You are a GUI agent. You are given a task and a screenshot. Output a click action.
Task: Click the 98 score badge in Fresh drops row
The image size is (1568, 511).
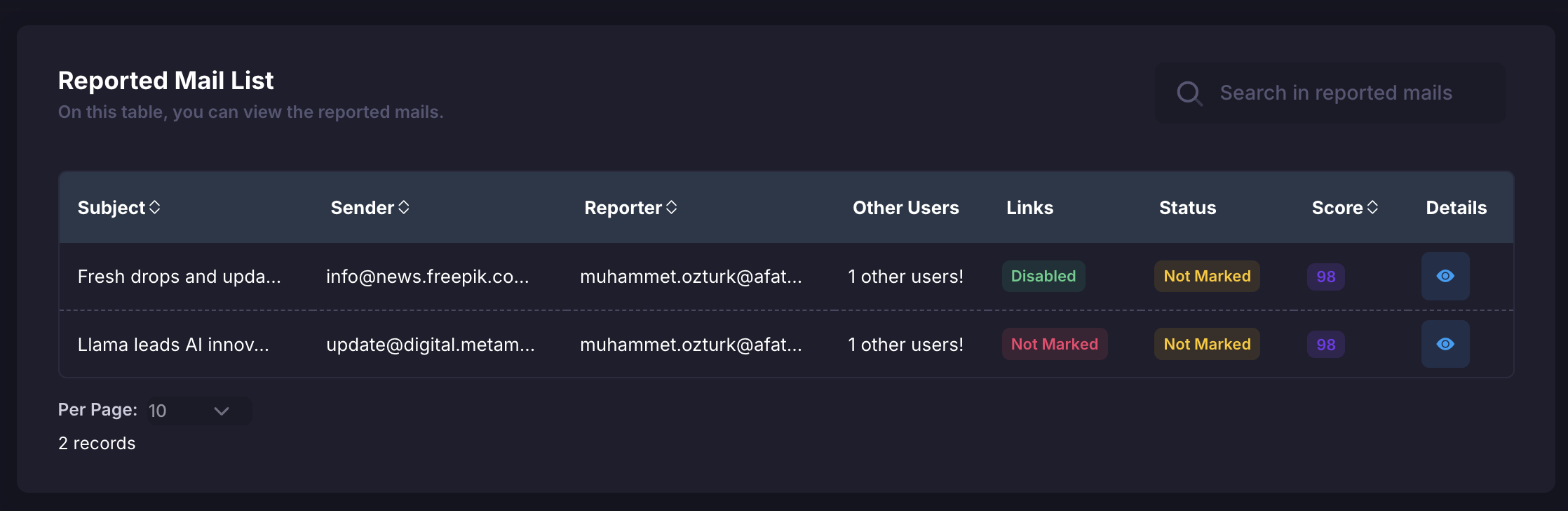tap(1326, 277)
